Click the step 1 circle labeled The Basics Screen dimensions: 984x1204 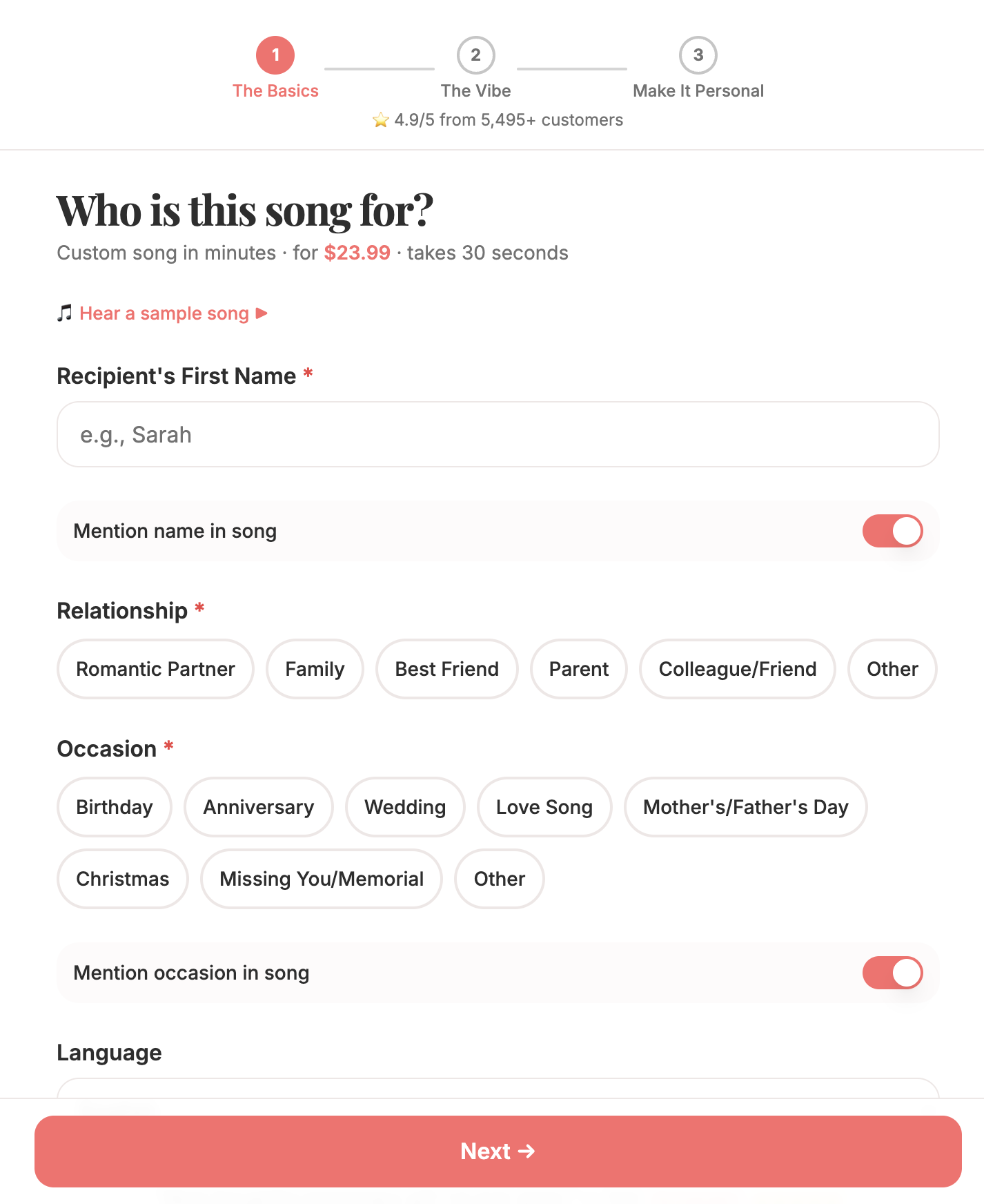coord(276,56)
